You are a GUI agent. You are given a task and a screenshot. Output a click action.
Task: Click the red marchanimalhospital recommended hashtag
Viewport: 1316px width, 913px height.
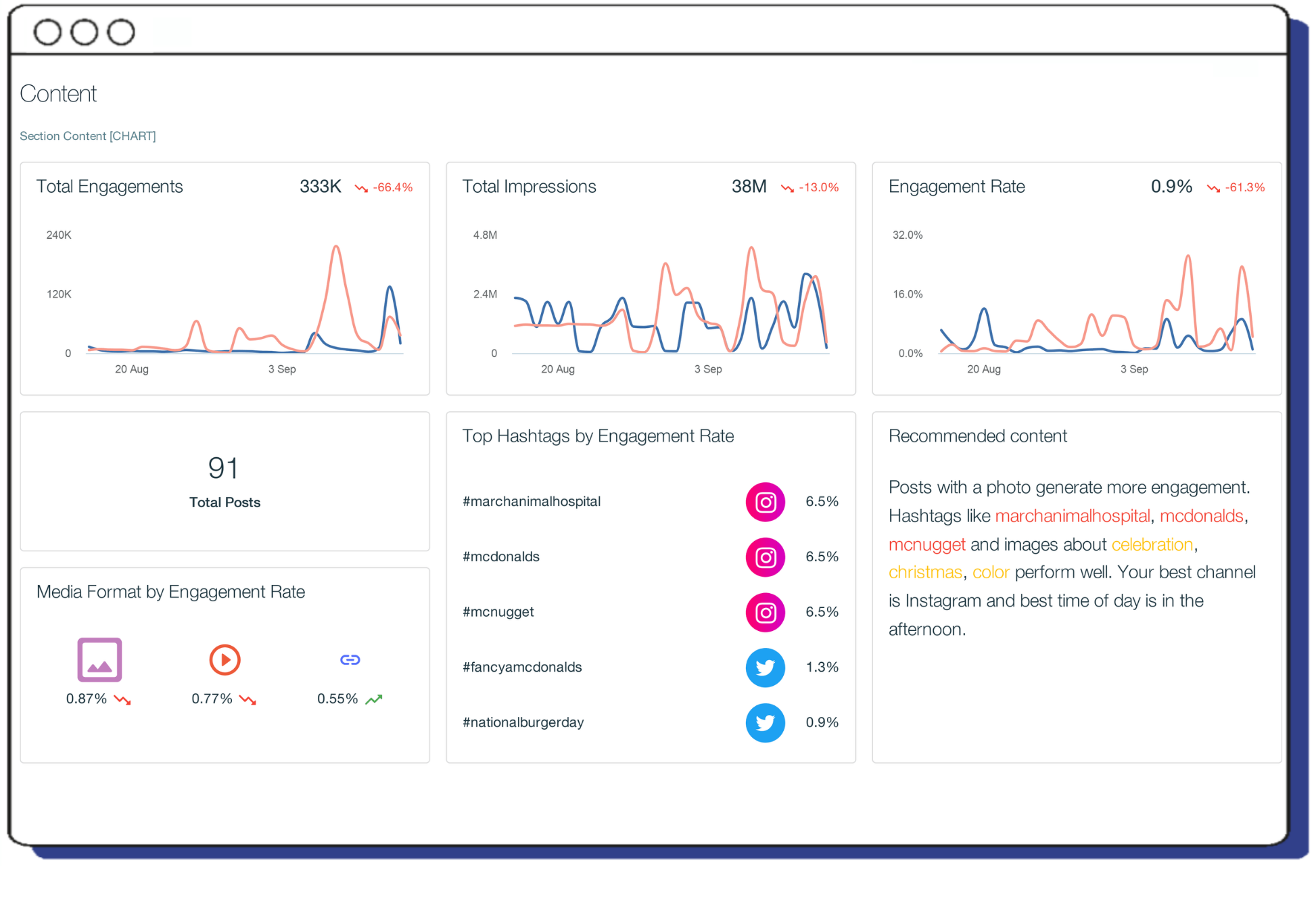(1072, 516)
